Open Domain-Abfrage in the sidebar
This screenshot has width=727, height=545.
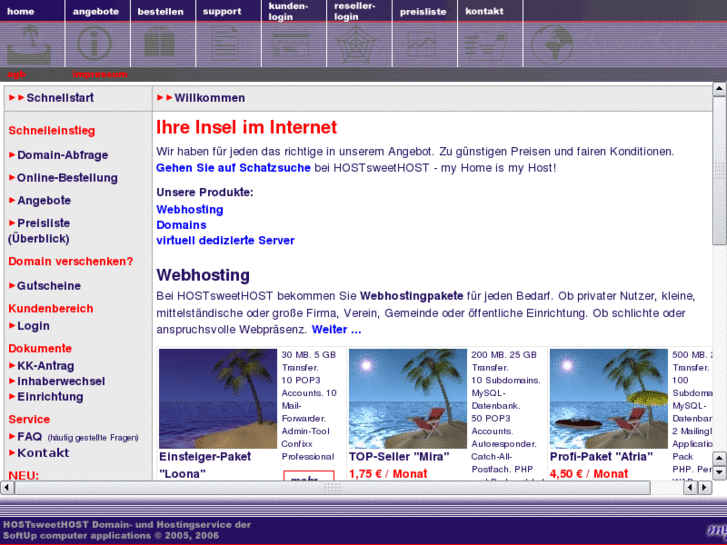click(x=63, y=155)
